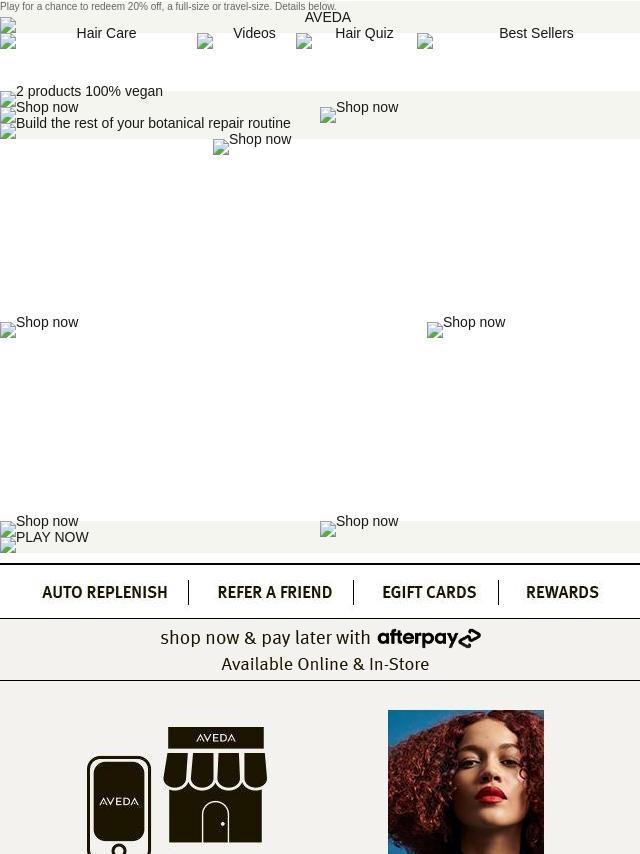Open the Best Sellers menu link
640x854 pixels.
536,33
